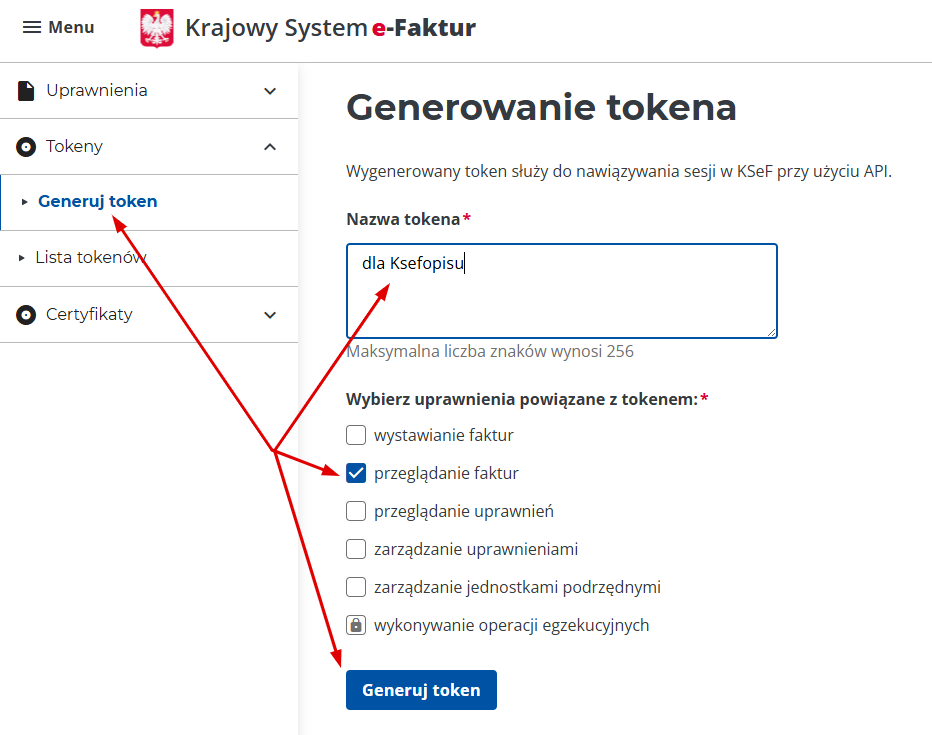The height and width of the screenshot is (735, 932).
Task: Click the arrow bullet beside Generuj token
Action: 25,202
